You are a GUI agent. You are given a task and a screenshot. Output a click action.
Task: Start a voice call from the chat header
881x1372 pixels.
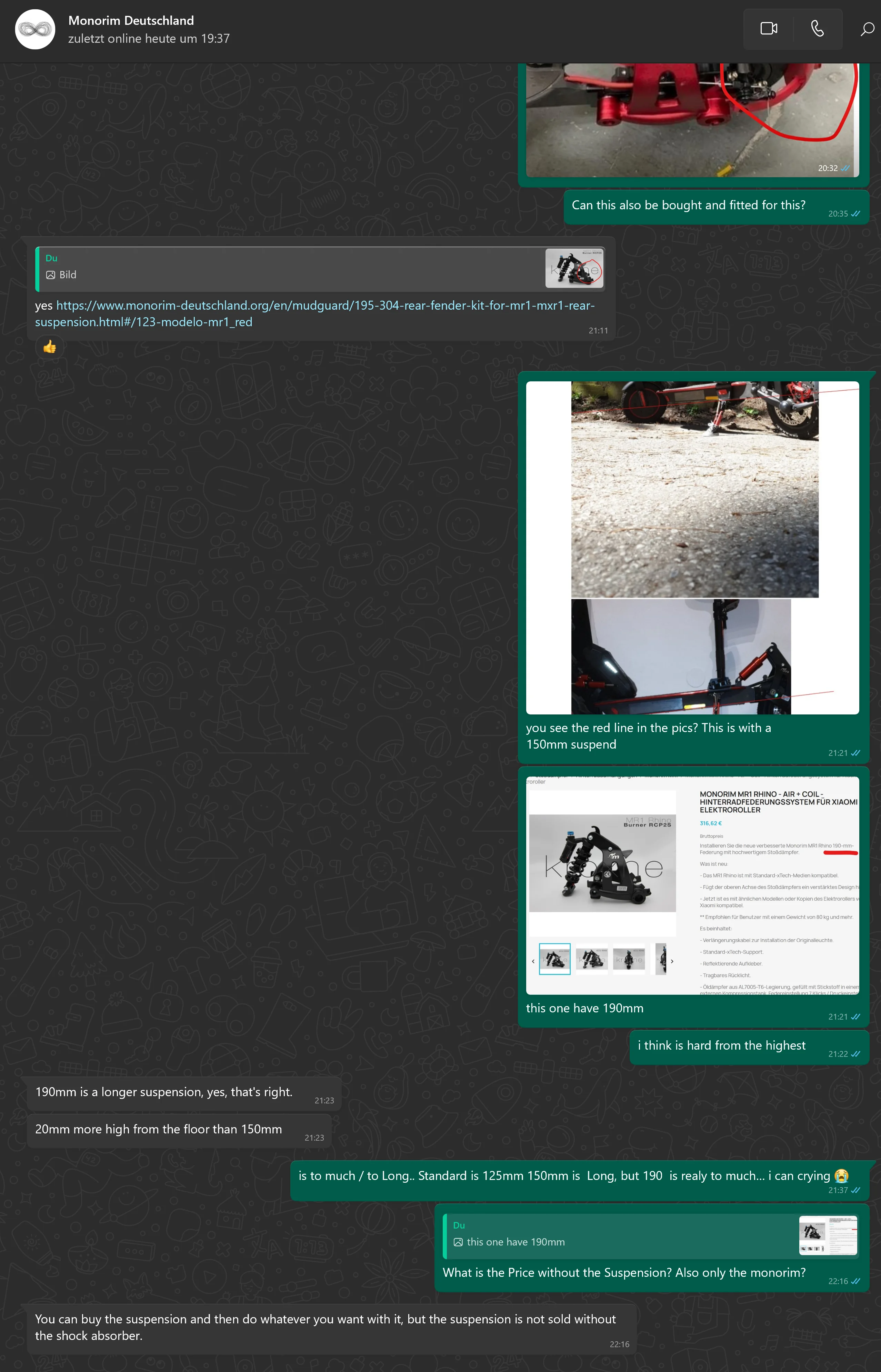(817, 29)
